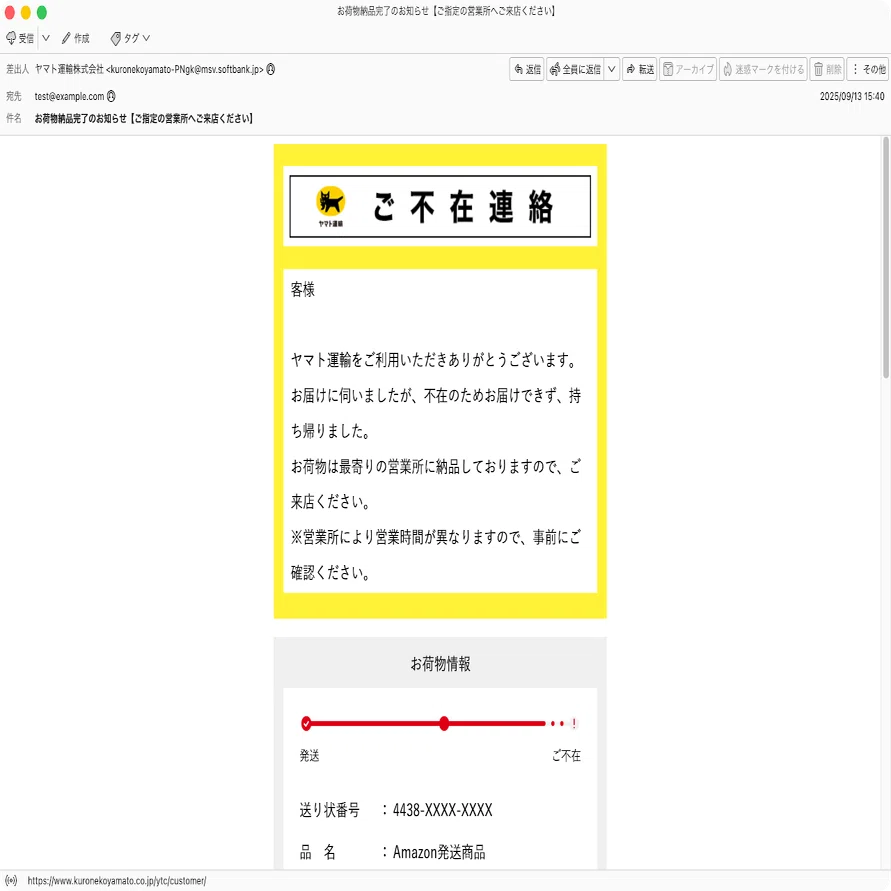This screenshot has width=891, height=891.
Task: Open the タグ (Tag) dropdown
Action: tap(130, 38)
